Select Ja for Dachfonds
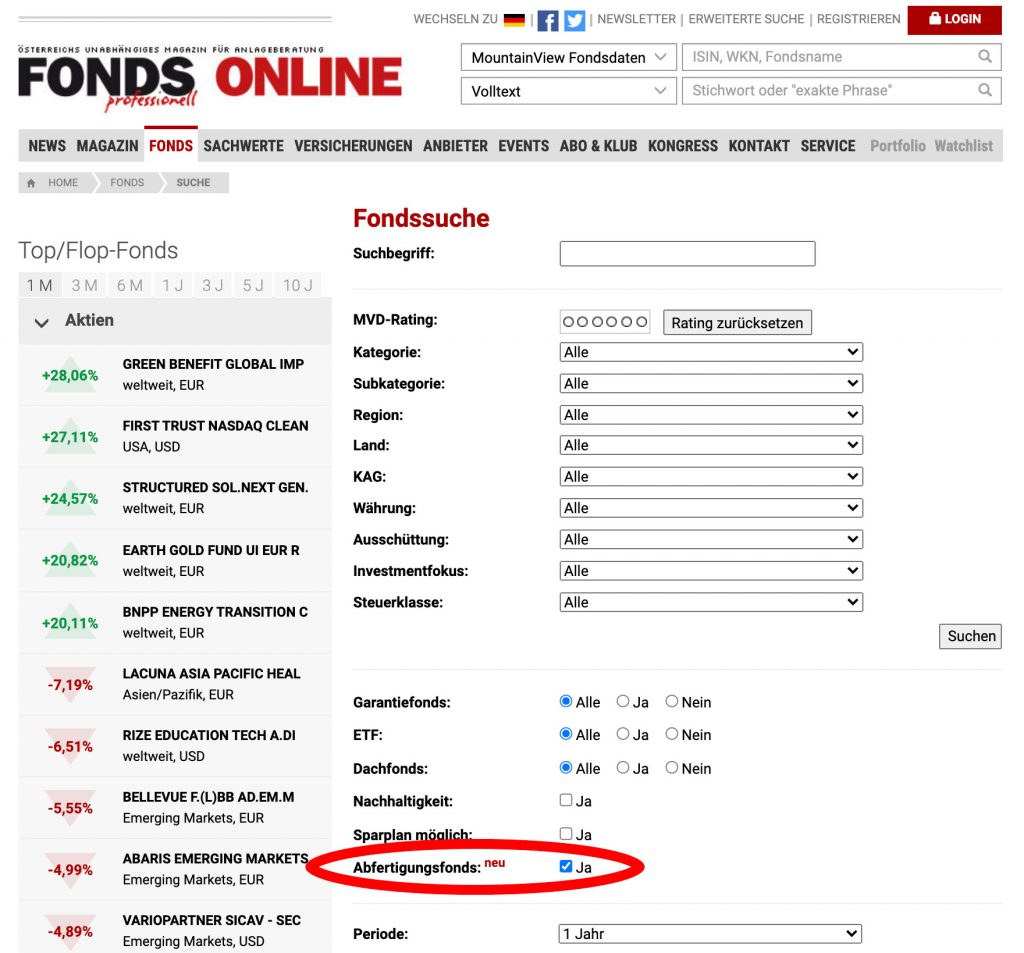The height and width of the screenshot is (953, 1024). point(623,767)
